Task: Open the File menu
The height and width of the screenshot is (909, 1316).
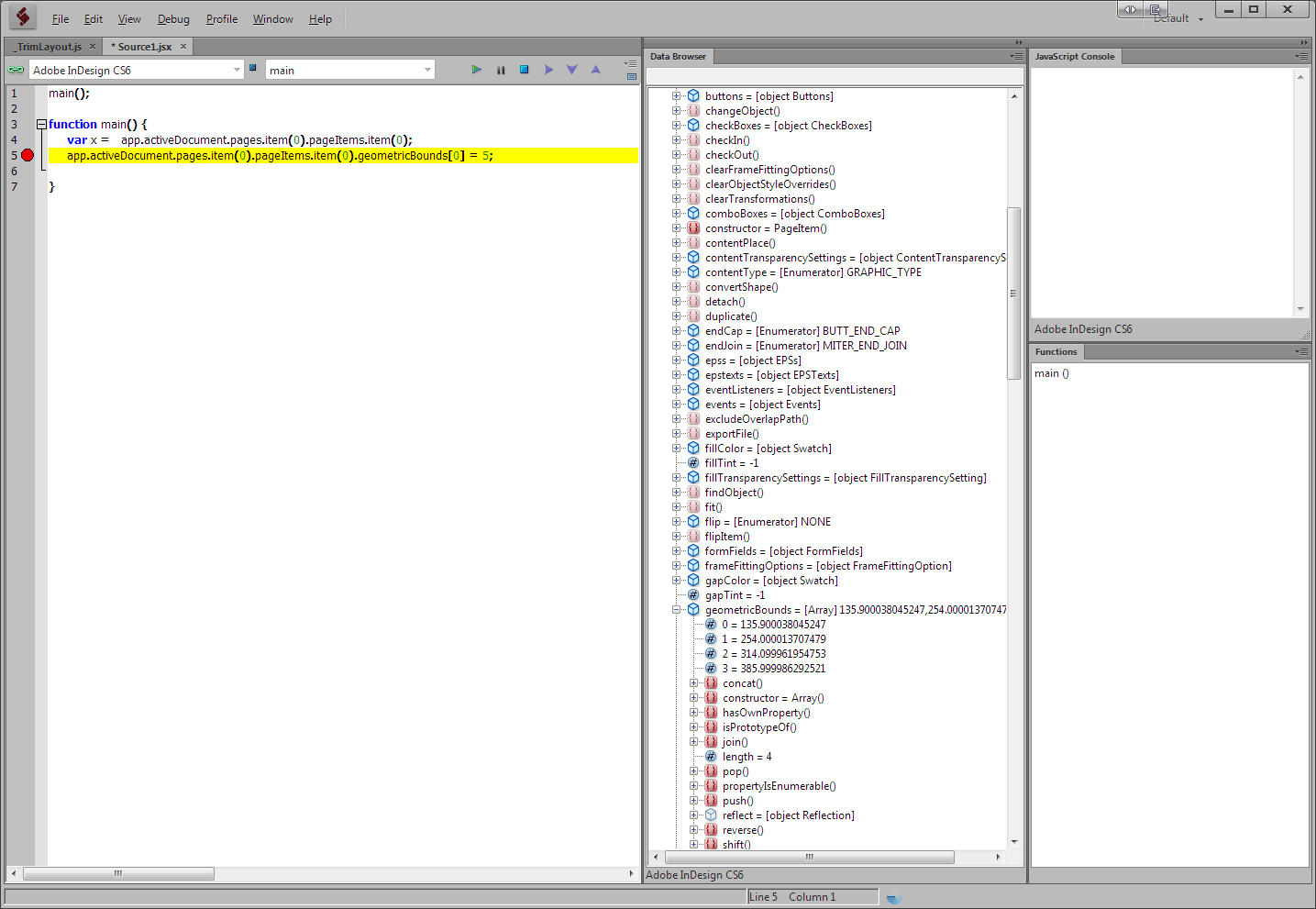Action: 61,18
